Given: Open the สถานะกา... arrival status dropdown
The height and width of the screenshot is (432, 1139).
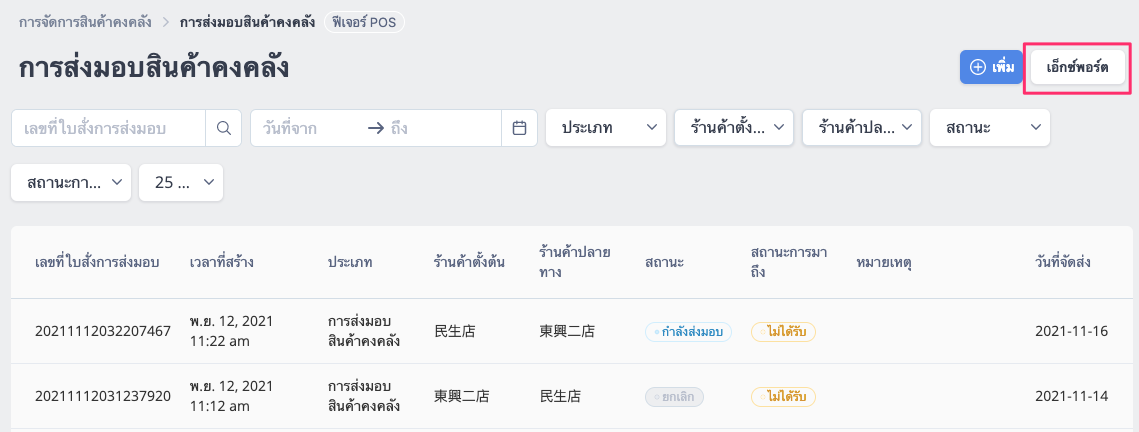Looking at the screenshot, I should tap(71, 182).
